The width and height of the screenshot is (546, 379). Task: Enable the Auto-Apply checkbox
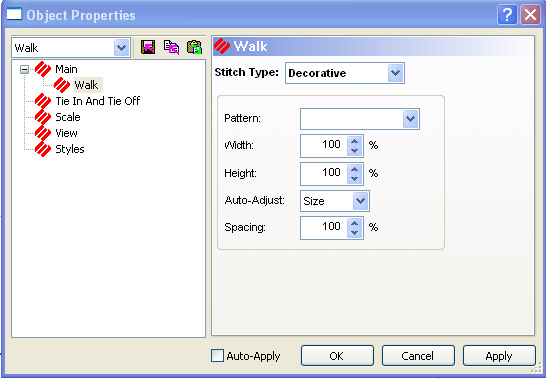pyautogui.click(x=217, y=356)
